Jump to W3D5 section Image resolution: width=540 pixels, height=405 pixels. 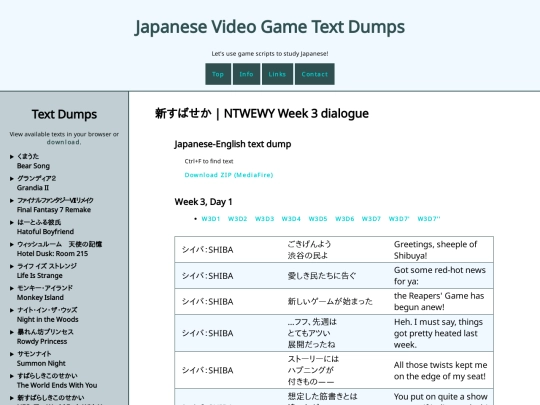point(318,219)
